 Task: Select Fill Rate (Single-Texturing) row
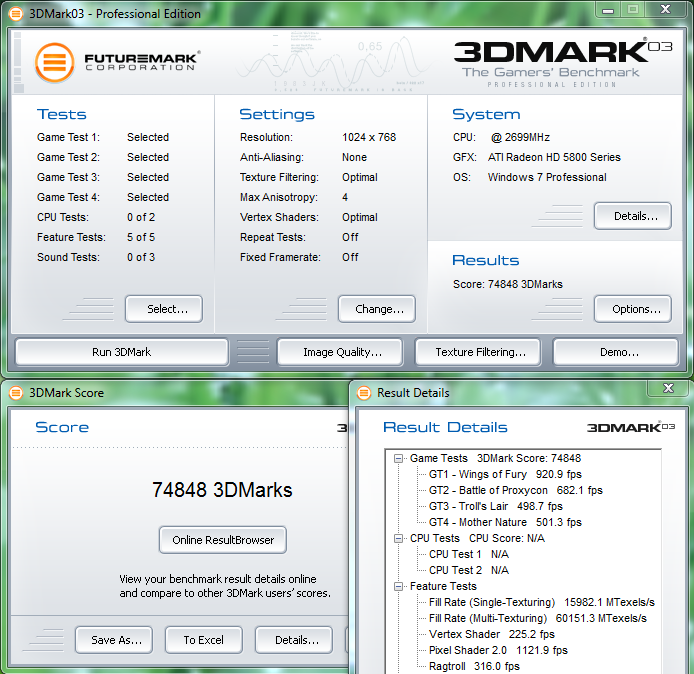click(x=542, y=602)
